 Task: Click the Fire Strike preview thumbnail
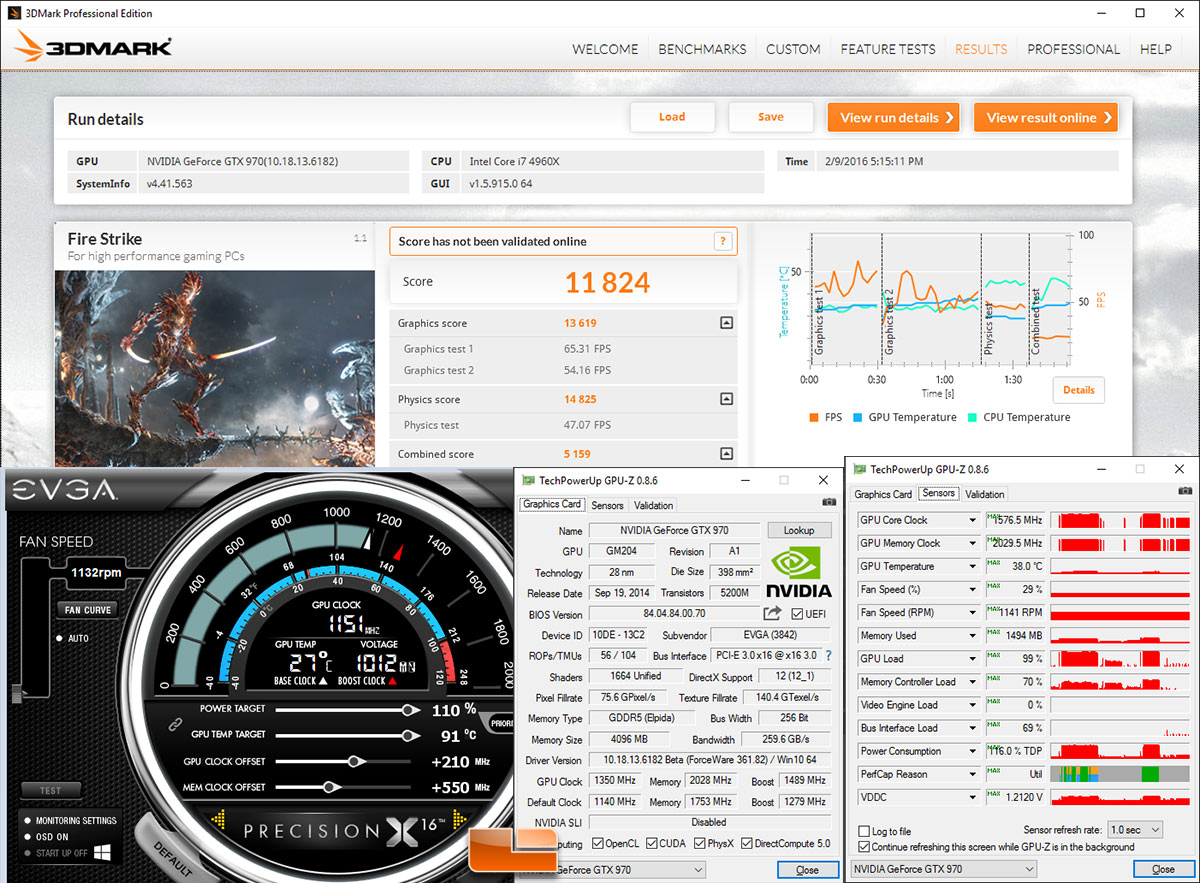tap(215, 368)
